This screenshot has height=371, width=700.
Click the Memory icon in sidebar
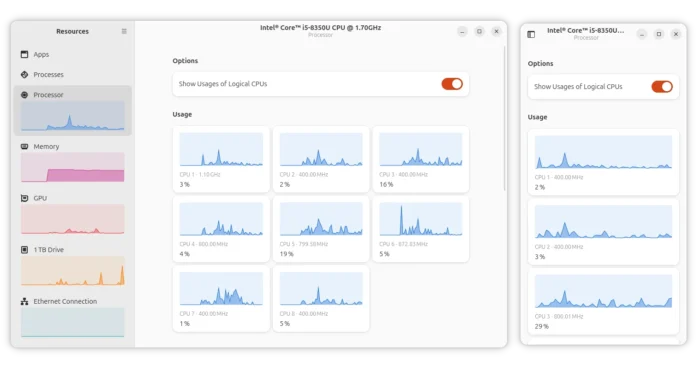tap(25, 146)
